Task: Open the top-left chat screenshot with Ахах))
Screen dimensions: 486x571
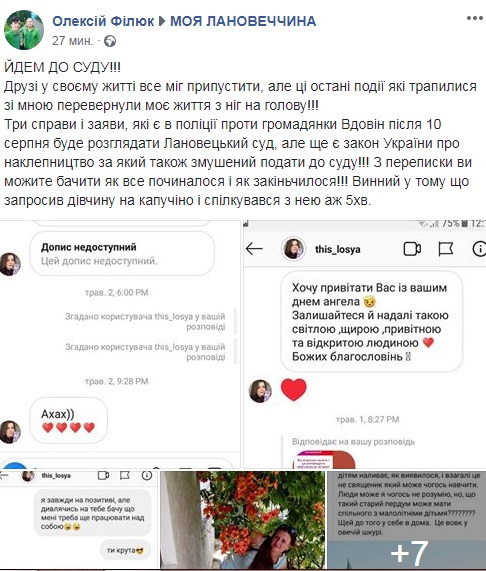Action: pos(120,344)
